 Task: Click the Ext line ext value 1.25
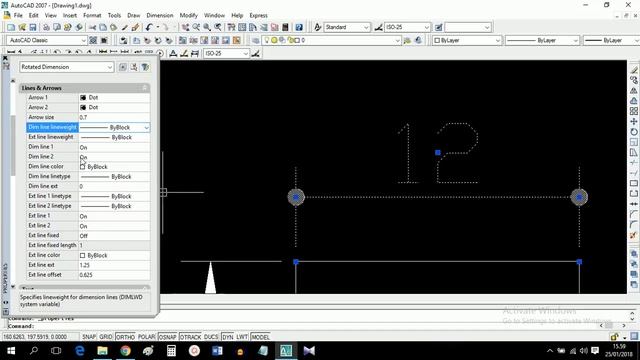[x=114, y=265]
